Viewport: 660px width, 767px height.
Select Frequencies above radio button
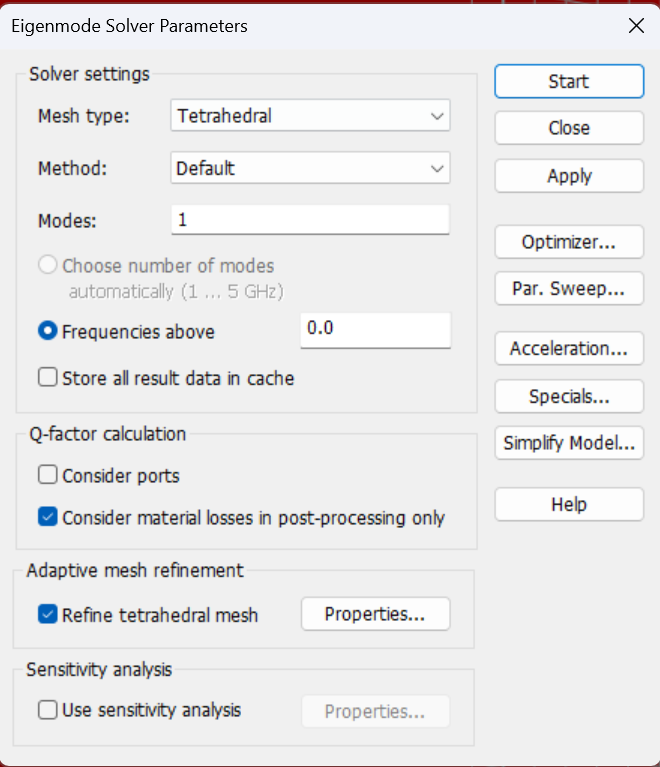click(47, 331)
